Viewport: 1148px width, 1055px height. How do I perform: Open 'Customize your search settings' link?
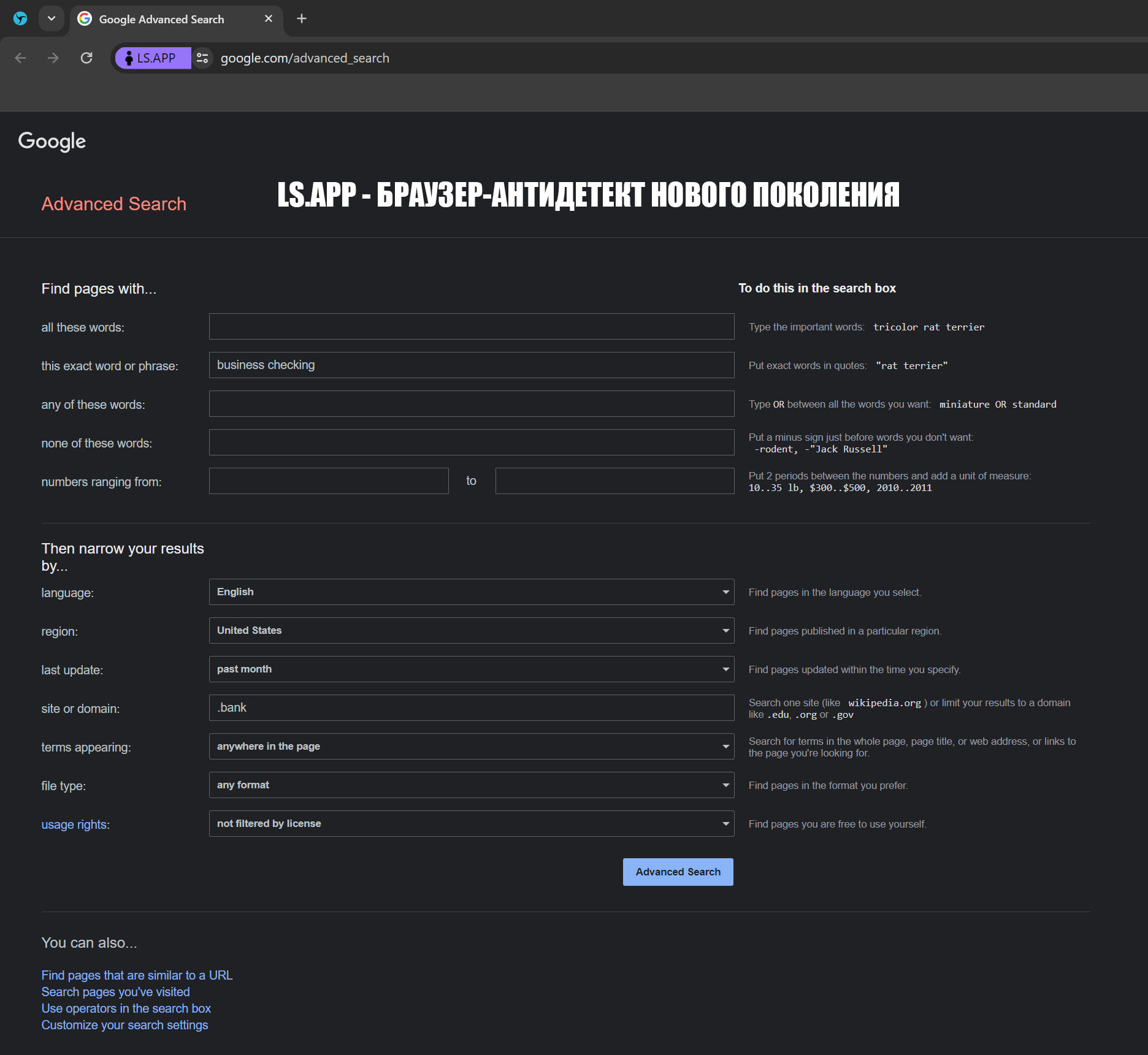pos(124,1025)
